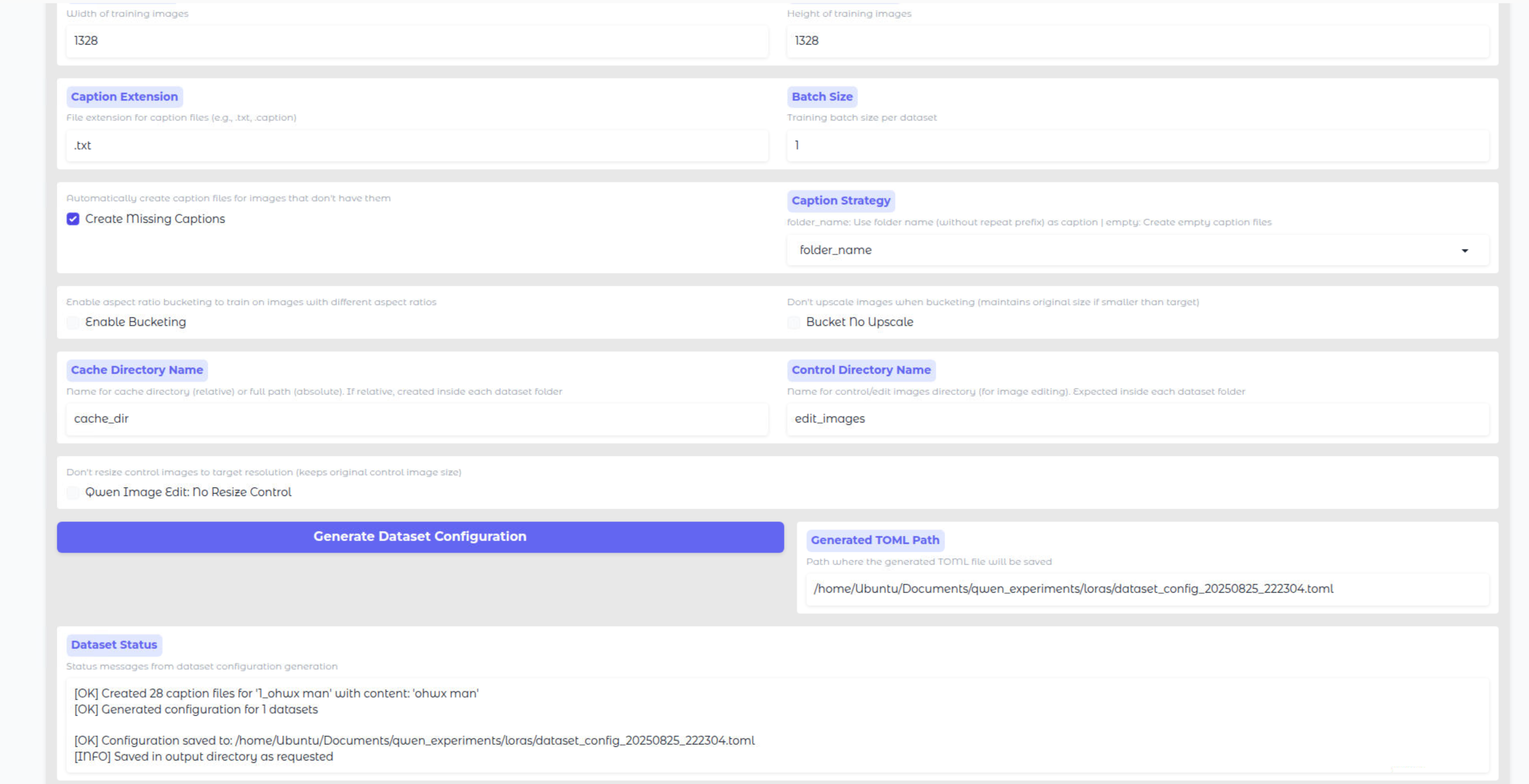Screen dimensions: 1529x784
Task: Check Qwen Image Edit: No Resize Control
Action: [73, 493]
